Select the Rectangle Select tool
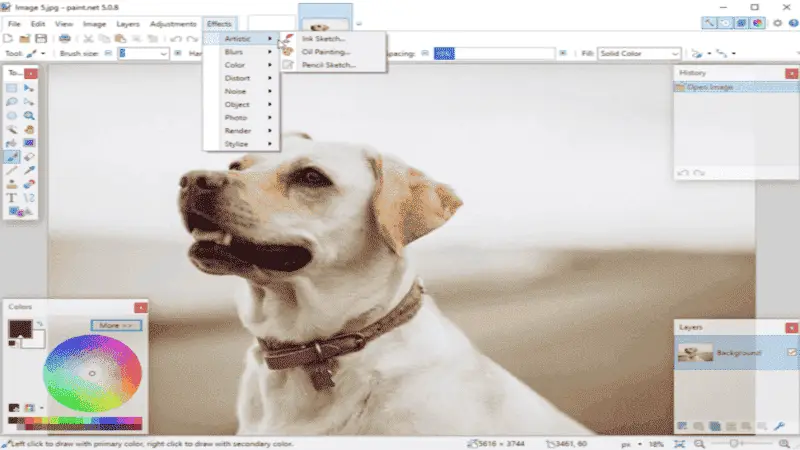The image size is (800, 450). (x=11, y=88)
